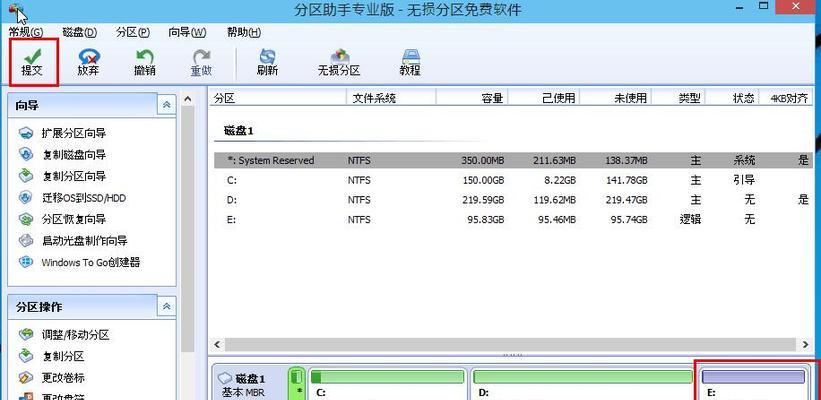Click the 复制磁盘向导 icon
Image resolution: width=821 pixels, height=400 pixels.
[26, 154]
